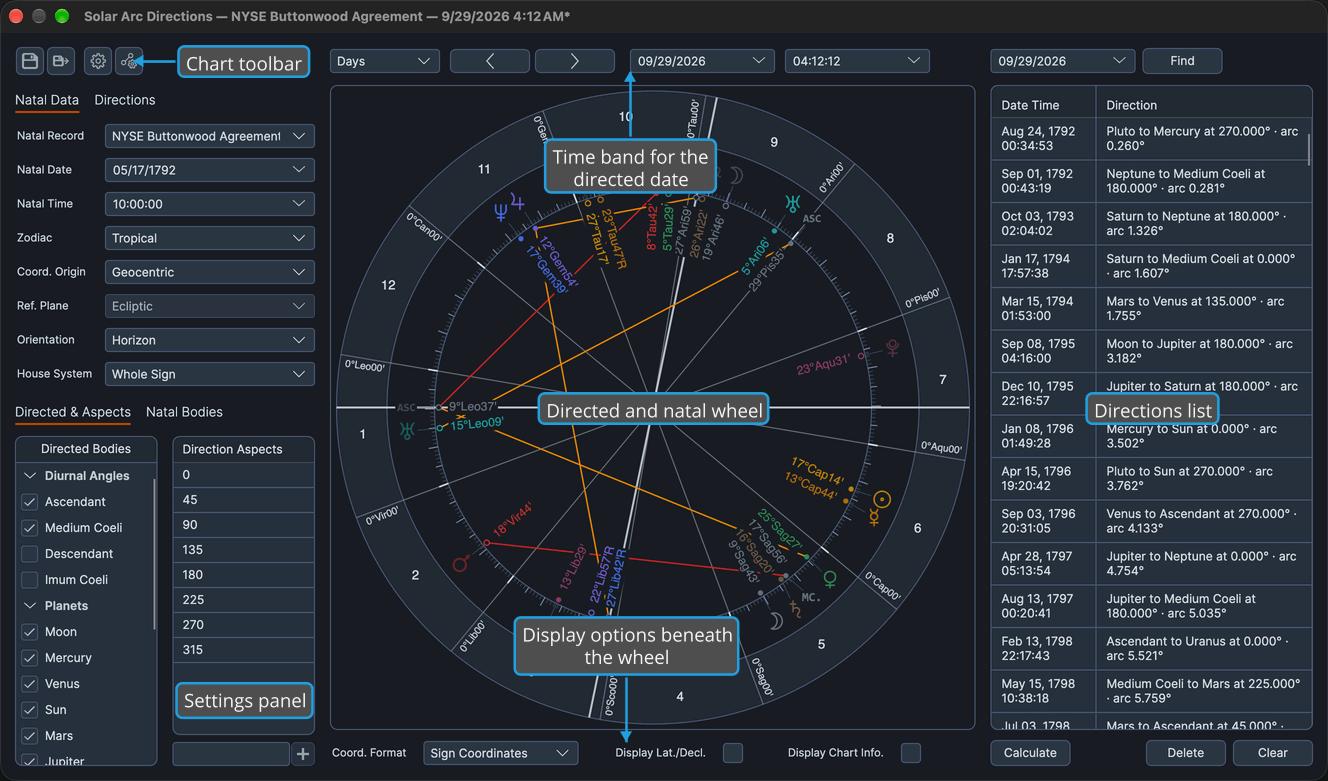Select aspect 225 in Direction Aspects

click(244, 600)
